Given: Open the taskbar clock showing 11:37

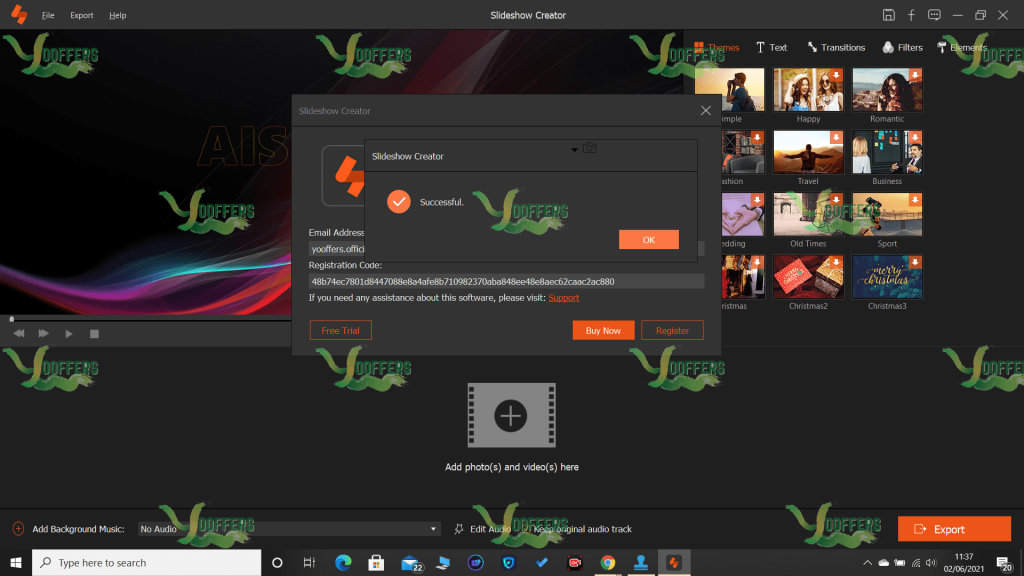Looking at the screenshot, I should [963, 562].
